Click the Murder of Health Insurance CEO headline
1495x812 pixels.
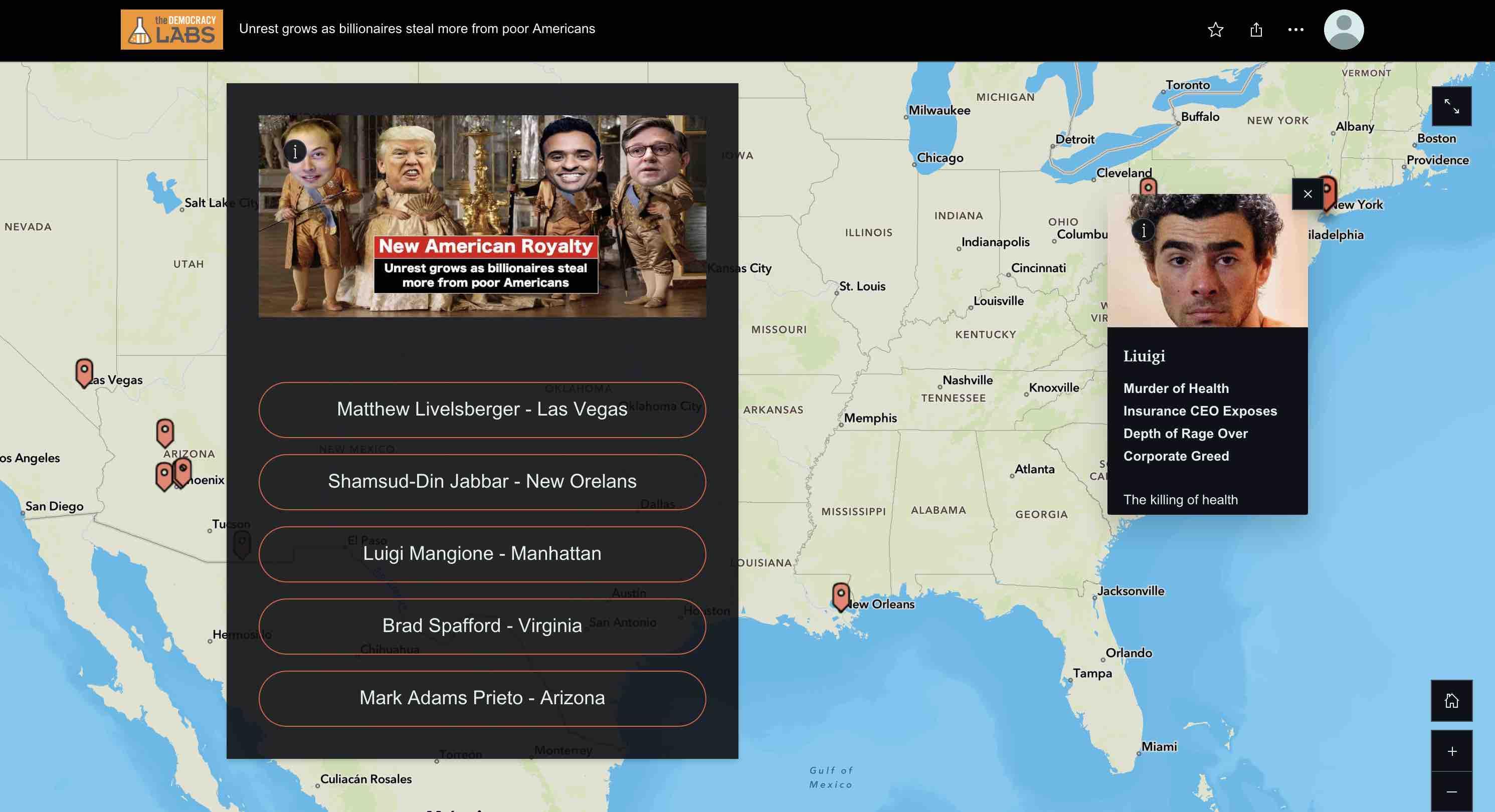(1200, 422)
